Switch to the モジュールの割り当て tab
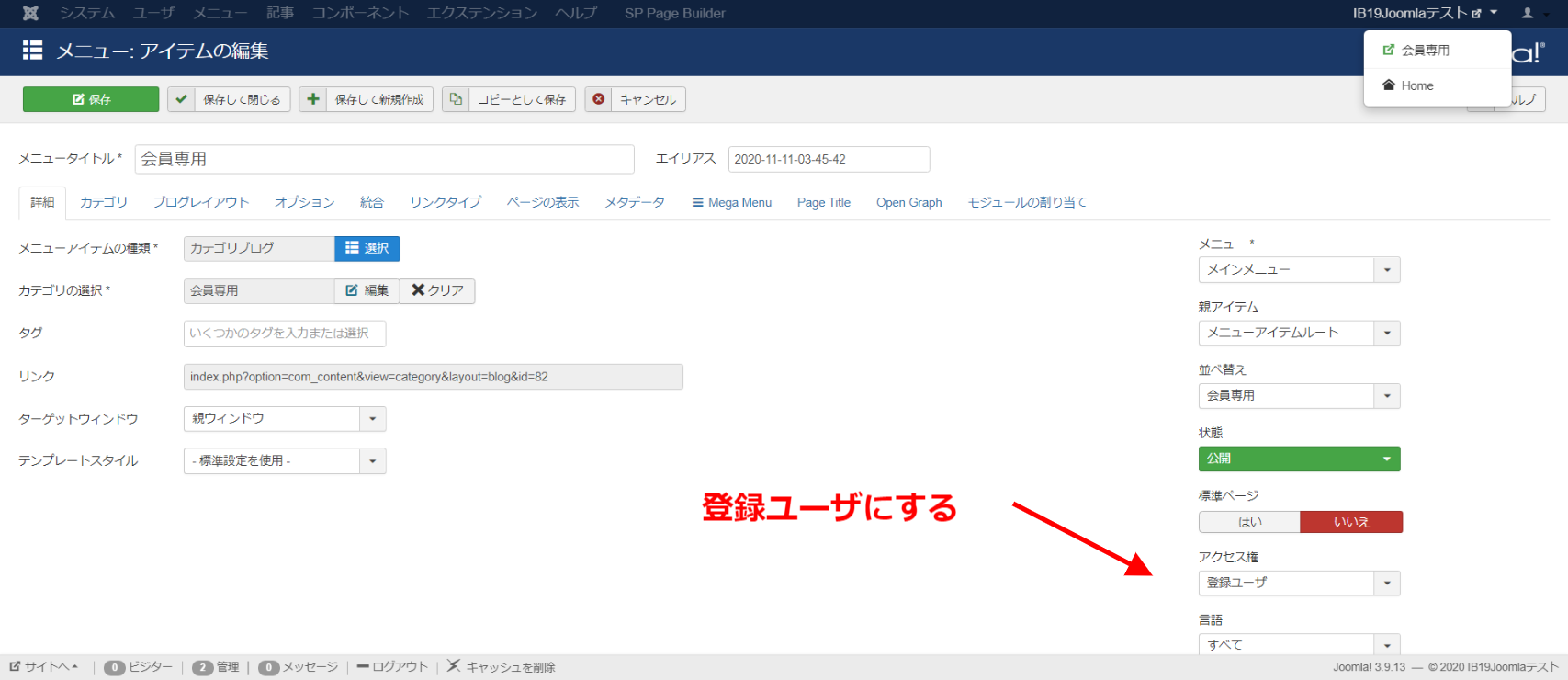1568x680 pixels. click(1027, 202)
